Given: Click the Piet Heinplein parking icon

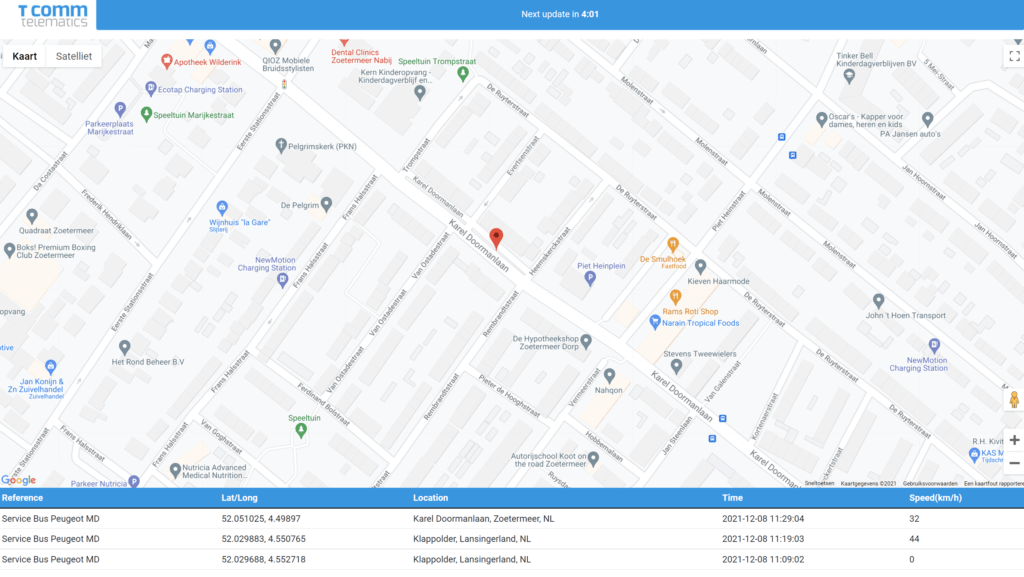Looking at the screenshot, I should pyautogui.click(x=590, y=279).
